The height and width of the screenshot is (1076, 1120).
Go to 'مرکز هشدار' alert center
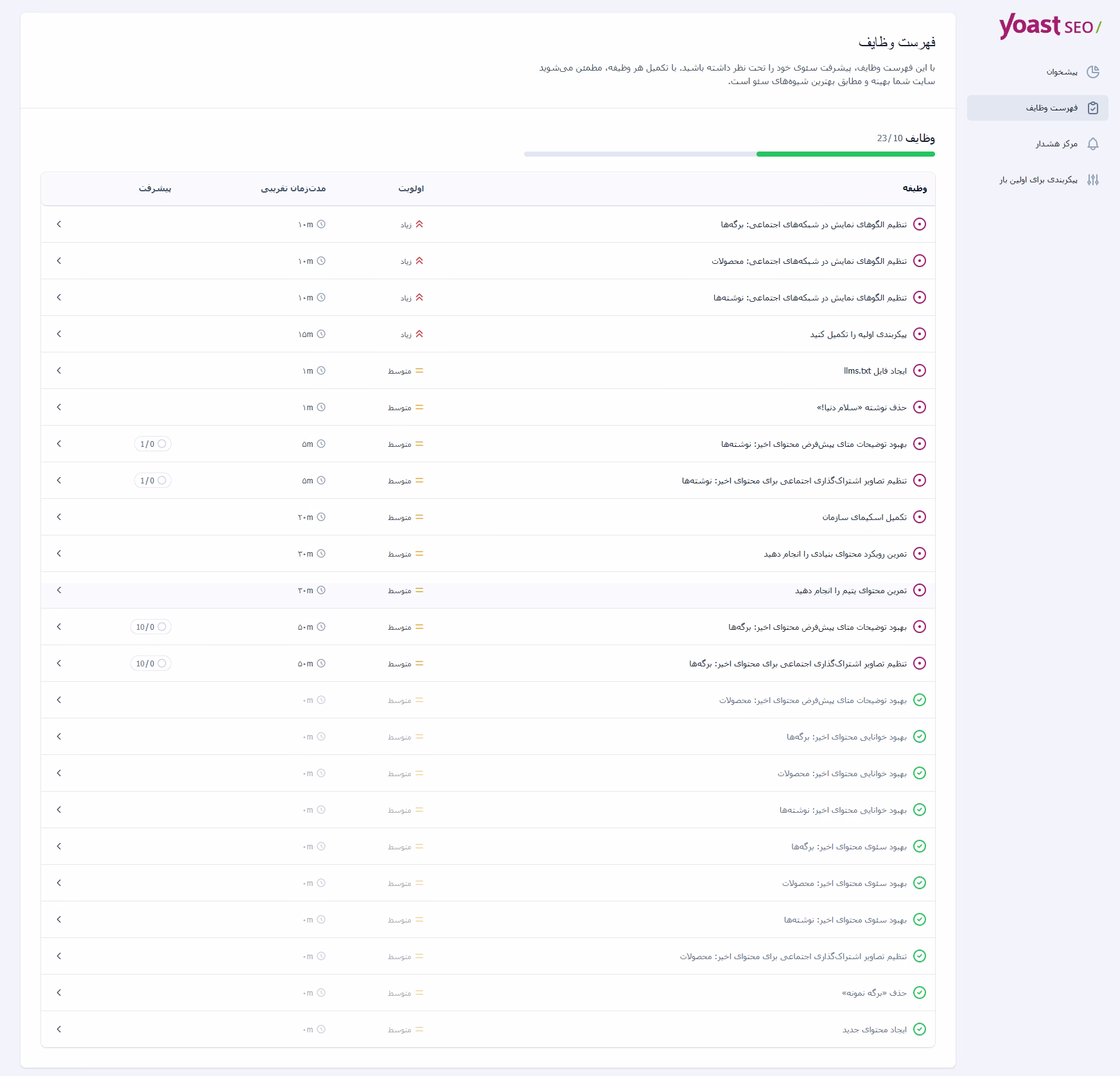click(1038, 144)
